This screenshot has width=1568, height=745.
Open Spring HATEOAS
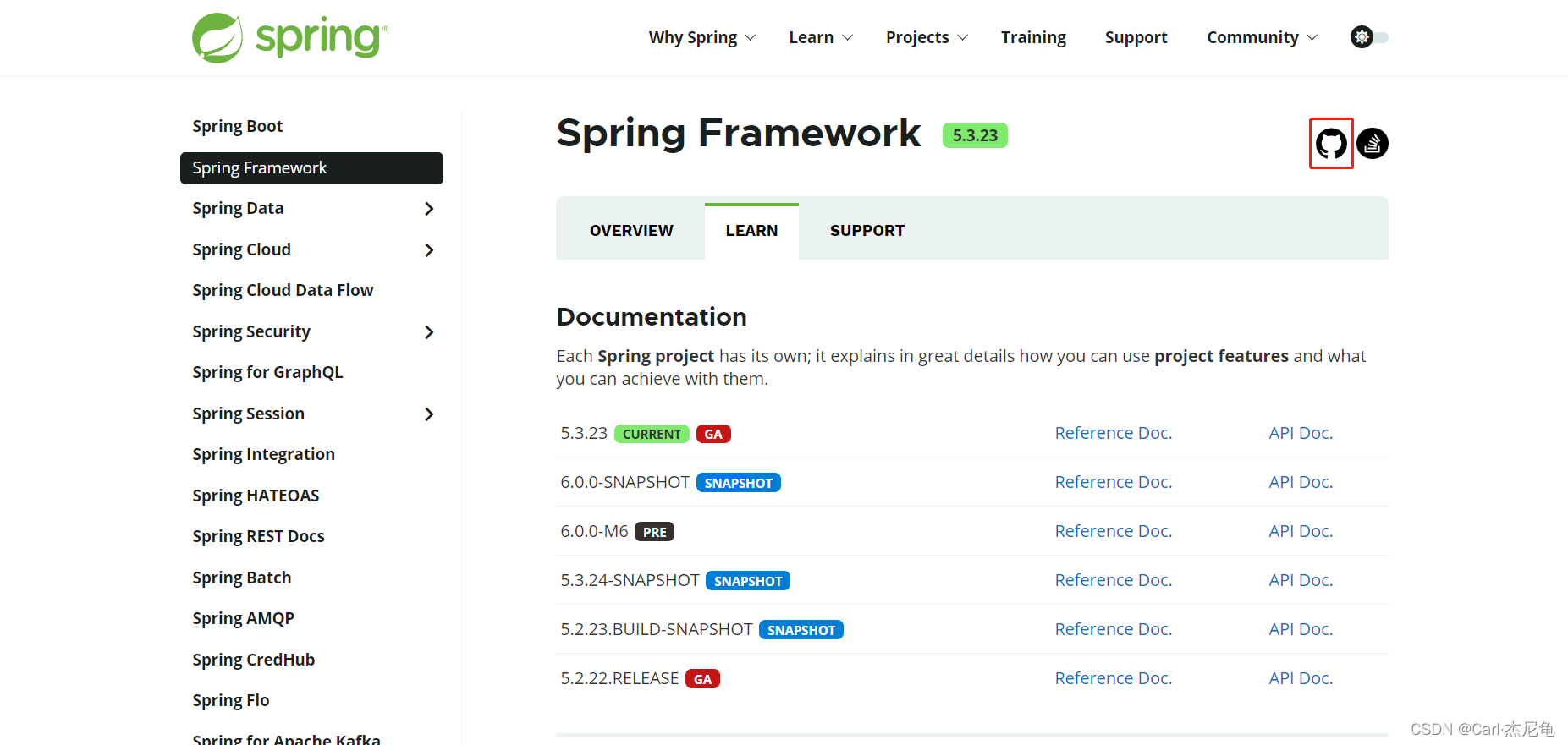[256, 496]
